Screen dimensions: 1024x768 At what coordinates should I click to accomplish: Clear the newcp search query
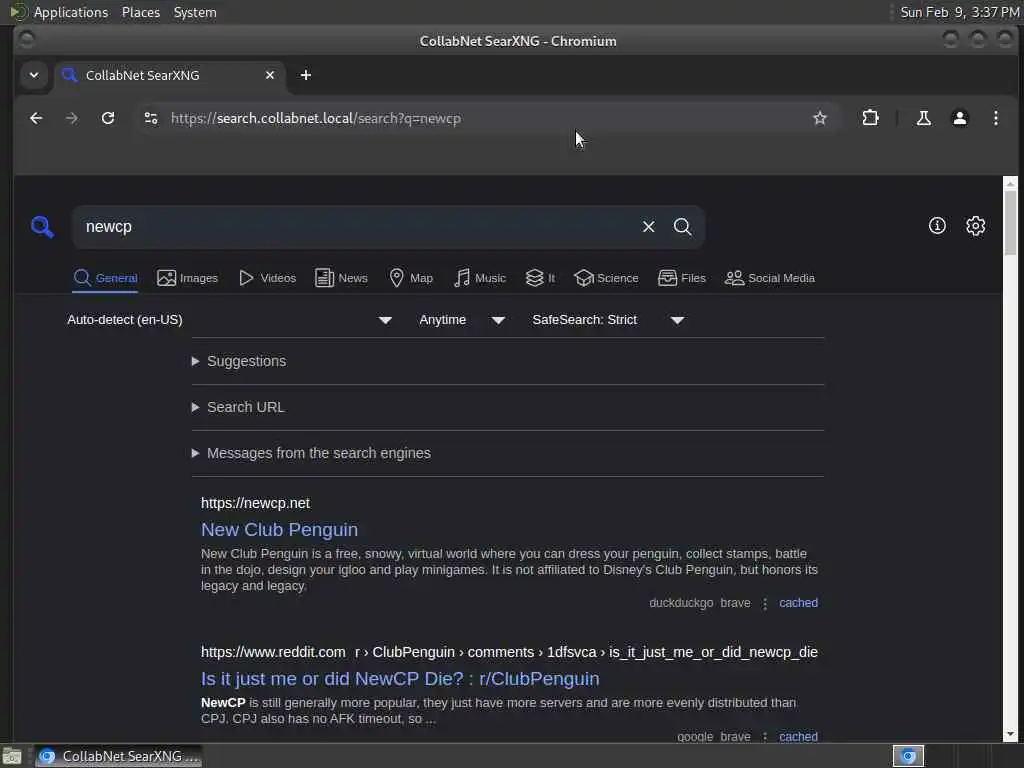point(648,227)
